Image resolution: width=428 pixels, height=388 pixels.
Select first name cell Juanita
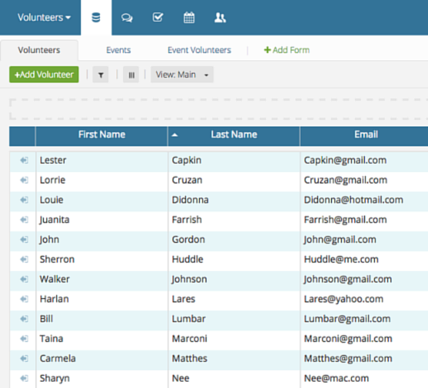coord(101,220)
